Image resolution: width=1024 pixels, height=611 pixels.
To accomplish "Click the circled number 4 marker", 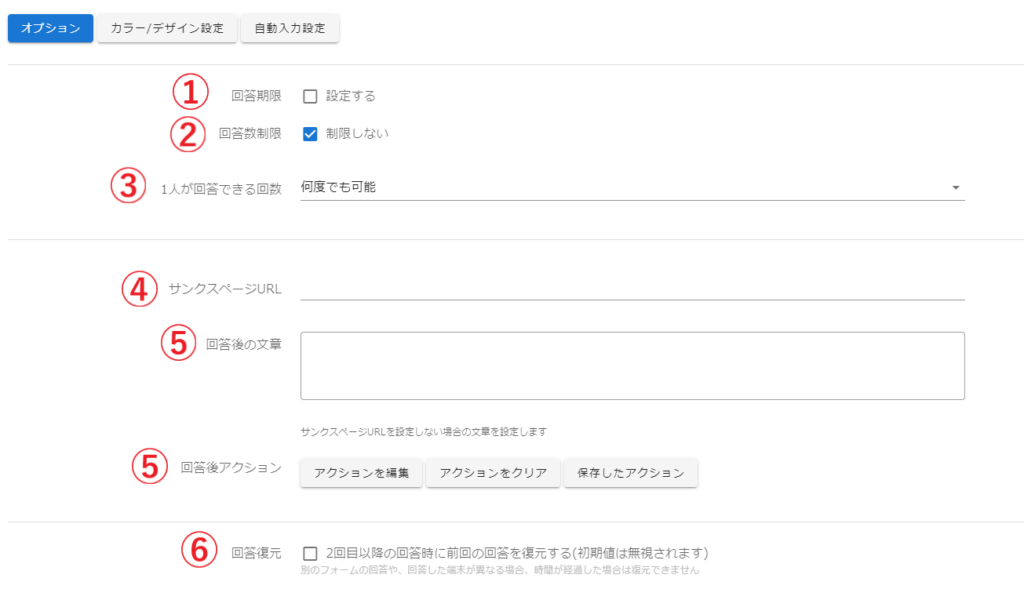I will 140,289.
